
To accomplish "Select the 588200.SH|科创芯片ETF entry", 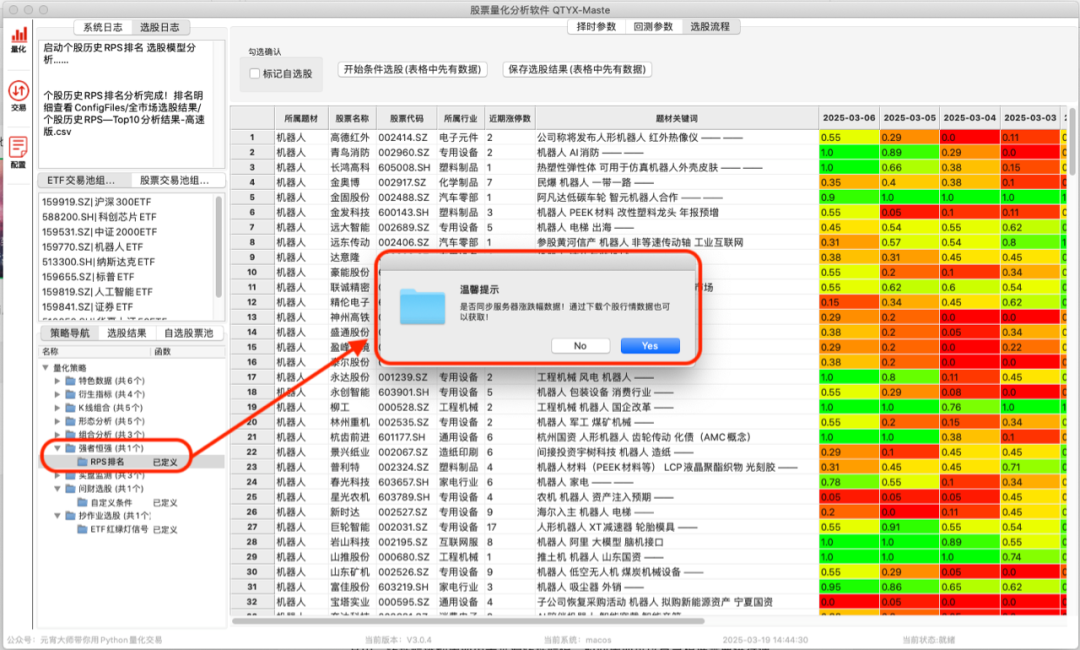I will pyautogui.click(x=98, y=217).
